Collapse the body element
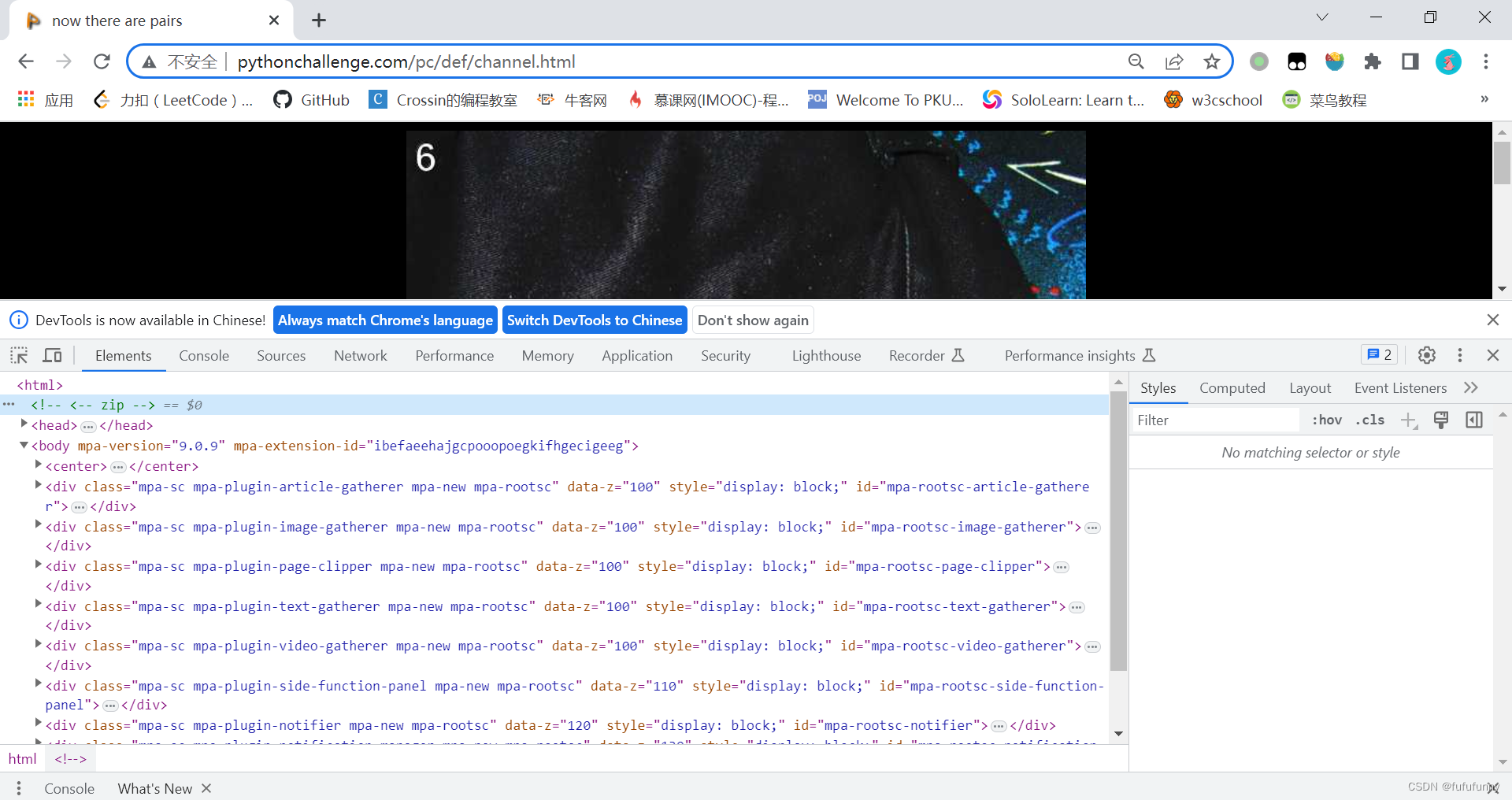Image resolution: width=1512 pixels, height=800 pixels. (x=23, y=446)
